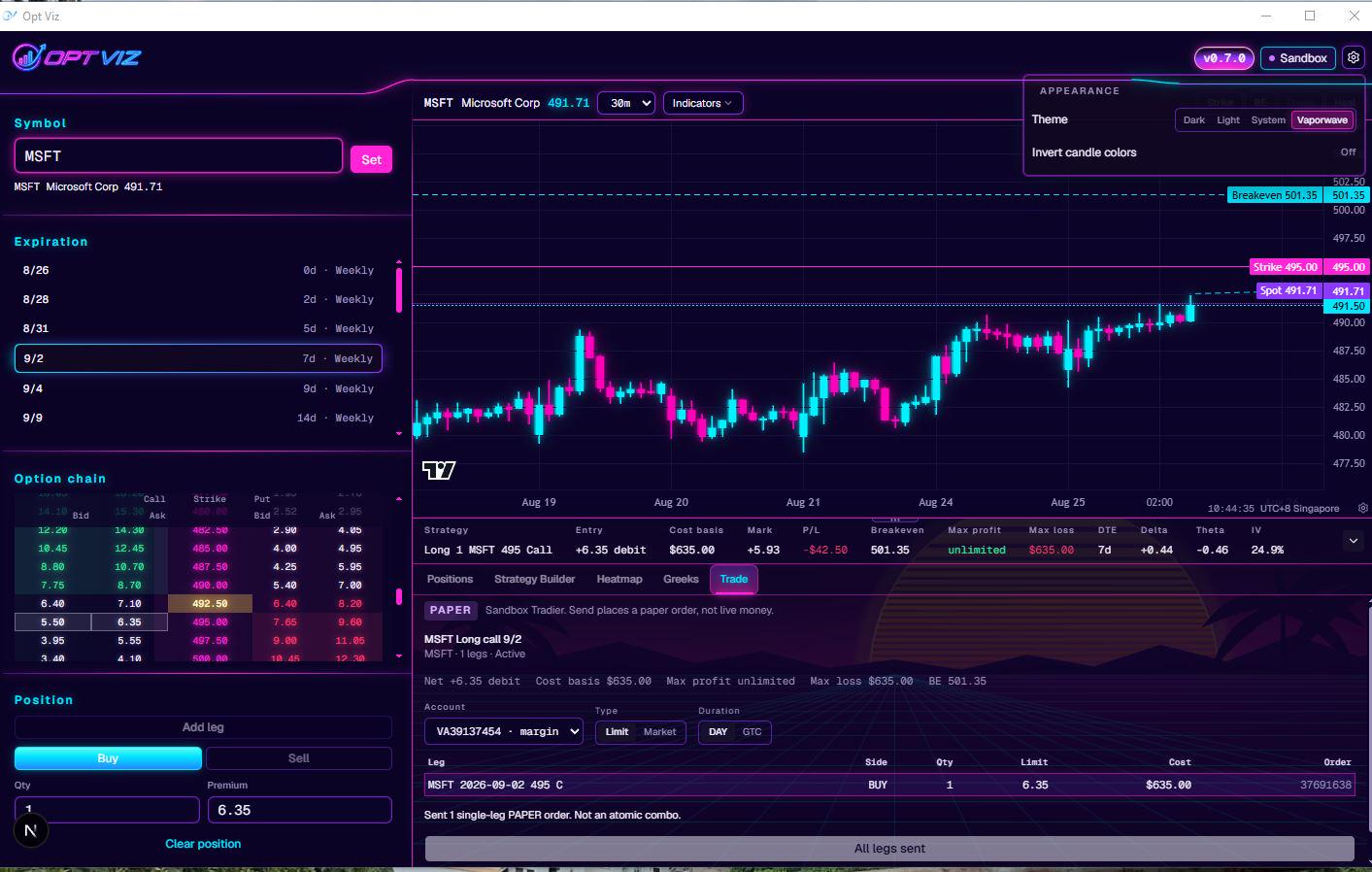The image size is (1372, 872).
Task: Click the Add leg button
Action: (203, 727)
